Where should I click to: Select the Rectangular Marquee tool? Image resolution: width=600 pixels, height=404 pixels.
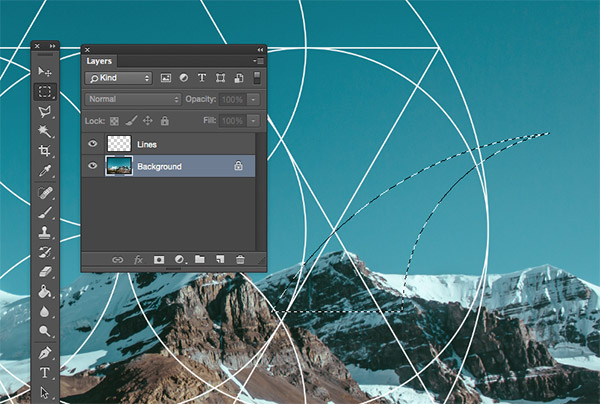[x=45, y=92]
